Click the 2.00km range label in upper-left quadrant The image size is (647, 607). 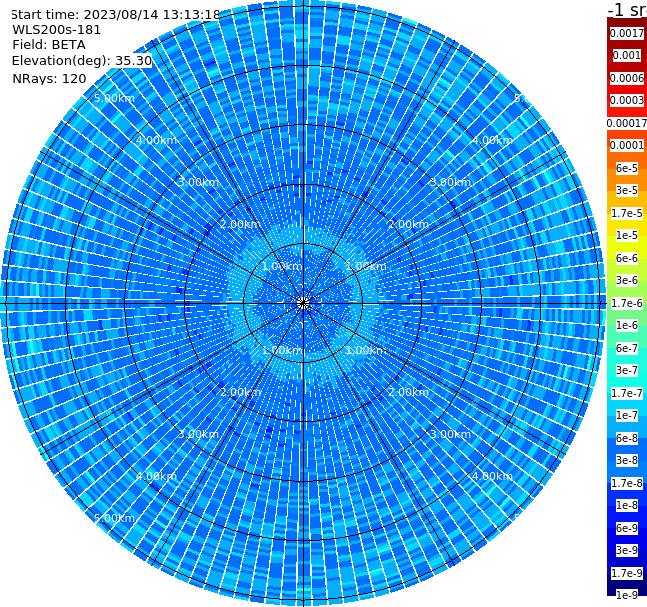[241, 224]
